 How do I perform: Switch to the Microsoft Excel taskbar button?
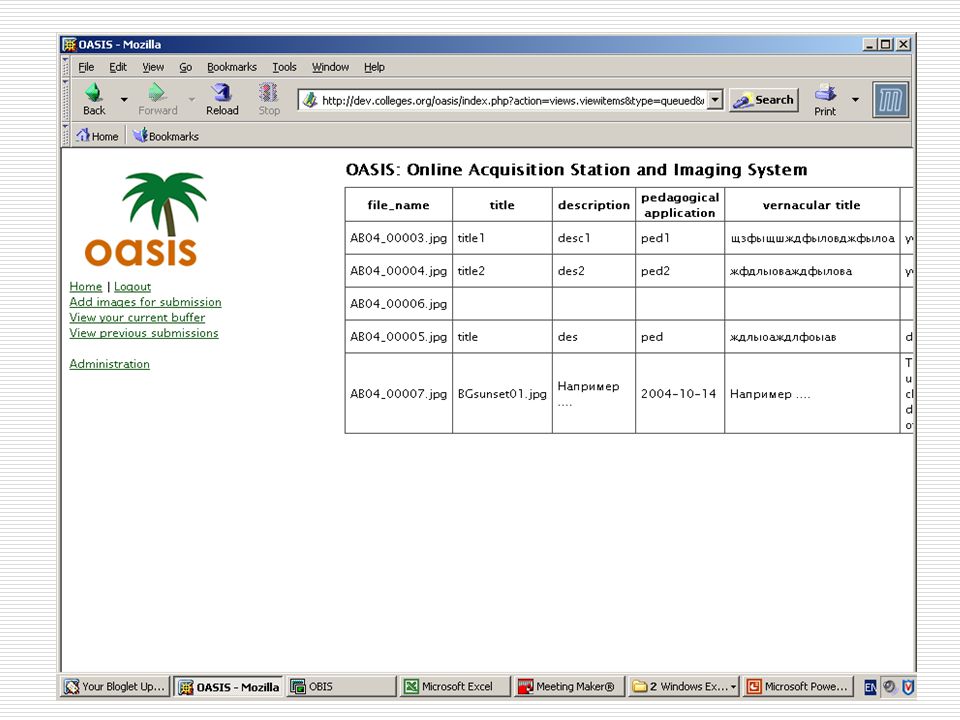454,687
